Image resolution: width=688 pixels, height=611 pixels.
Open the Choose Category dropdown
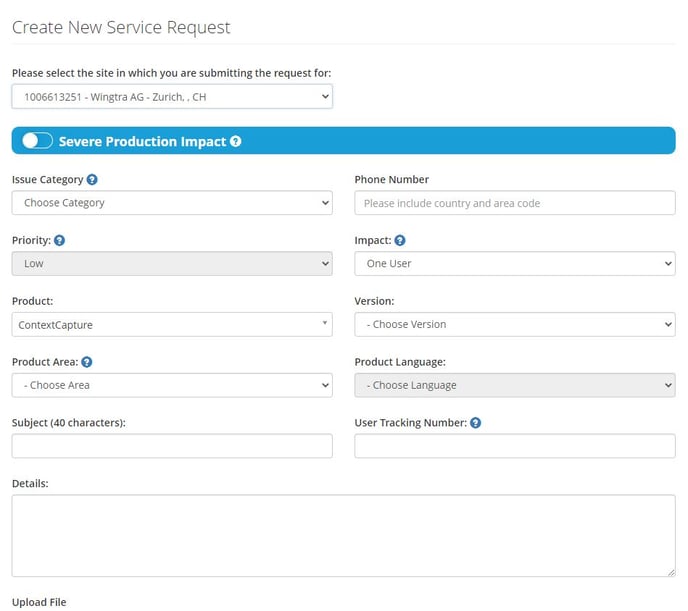point(172,203)
